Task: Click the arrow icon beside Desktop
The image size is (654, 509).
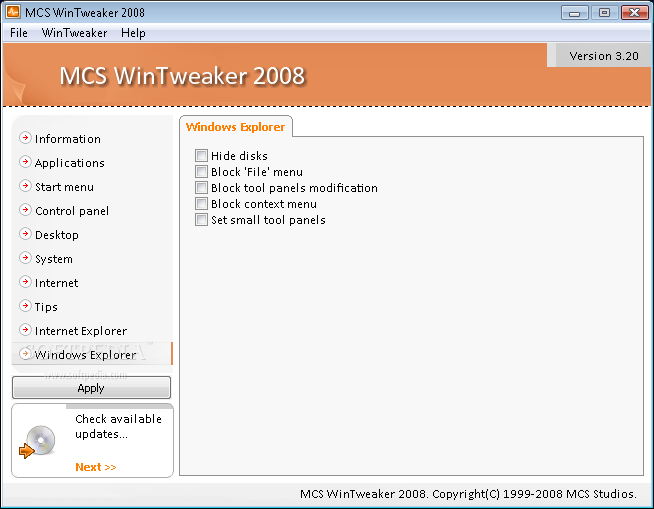Action: click(x=25, y=234)
